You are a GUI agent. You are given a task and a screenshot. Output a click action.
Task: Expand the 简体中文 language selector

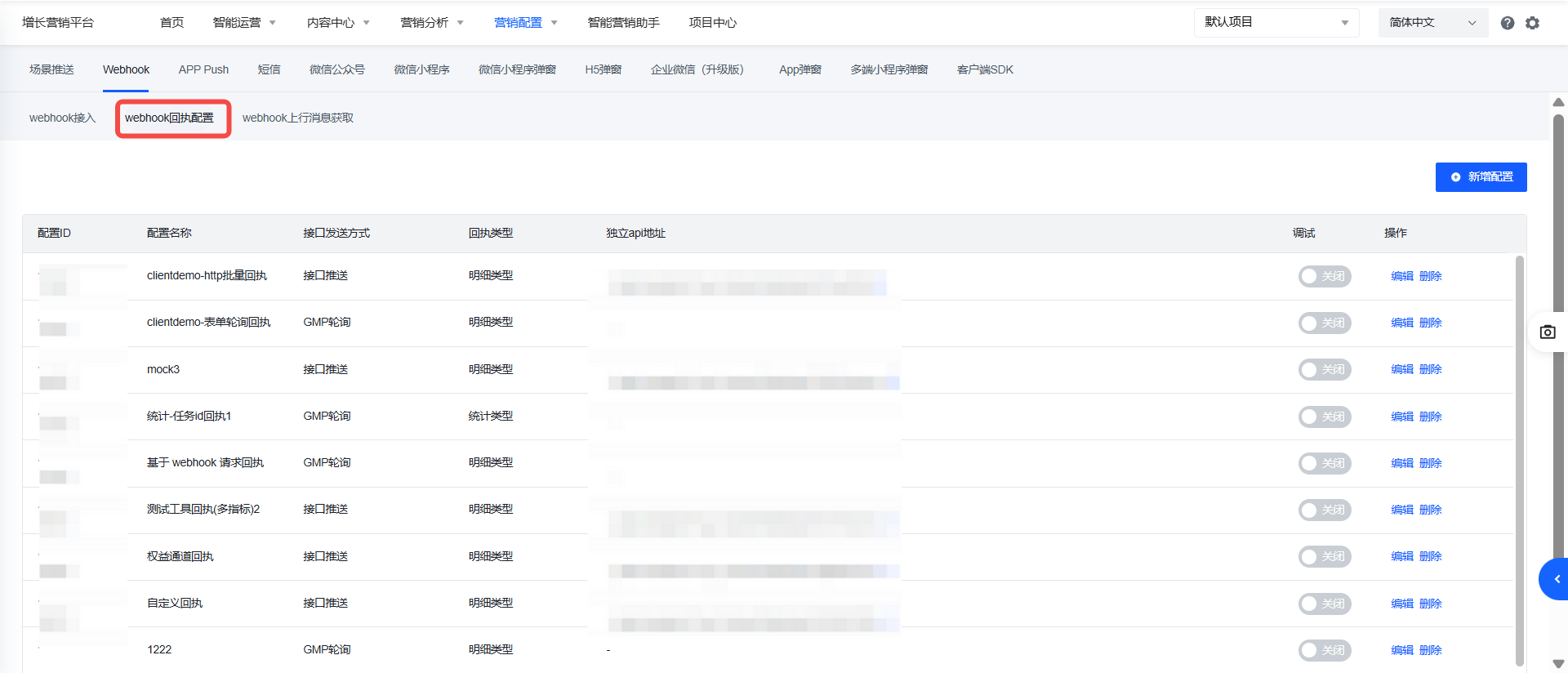pyautogui.click(x=1432, y=23)
